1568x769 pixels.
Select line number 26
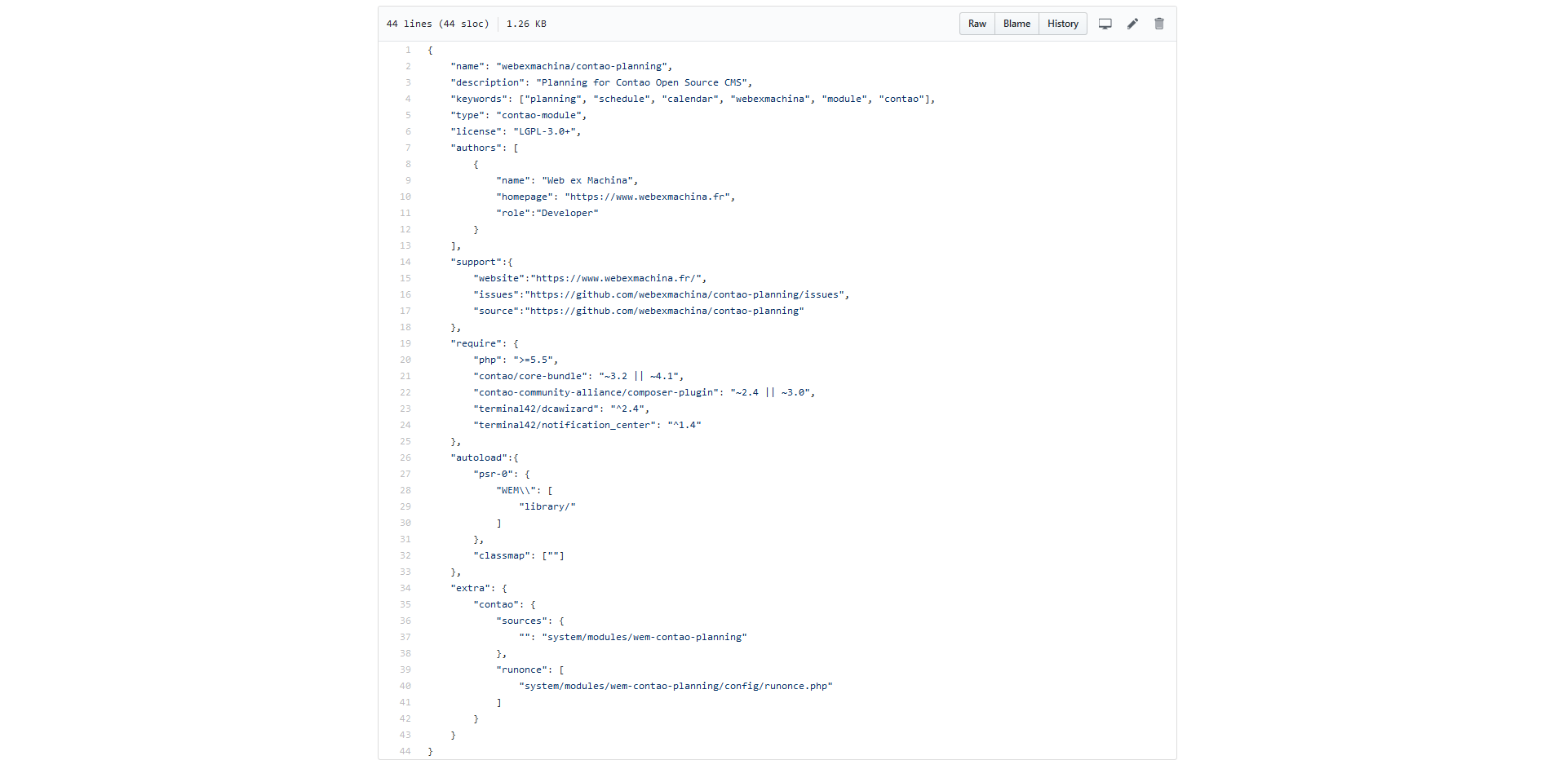405,457
